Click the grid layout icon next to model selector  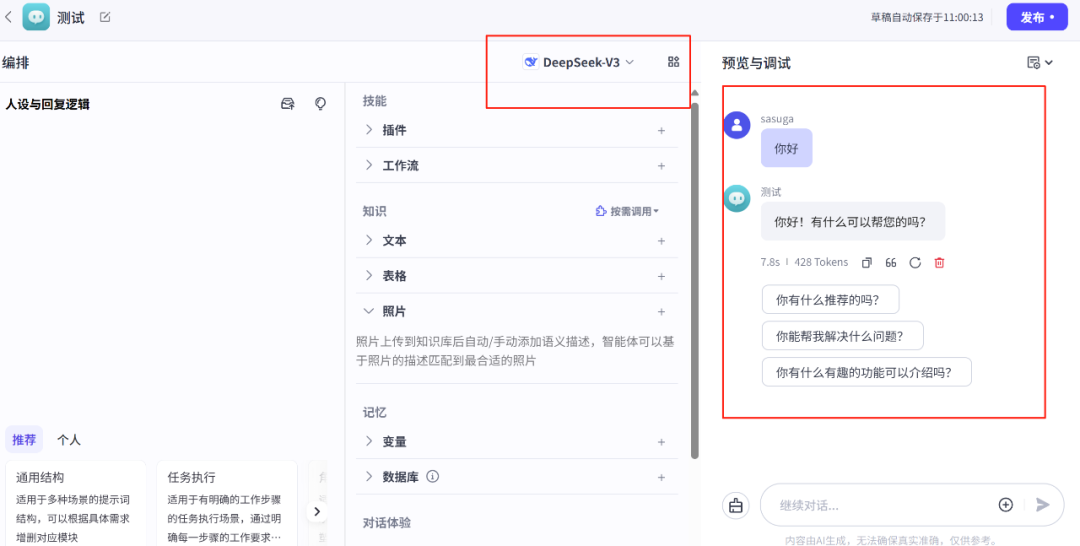[674, 62]
